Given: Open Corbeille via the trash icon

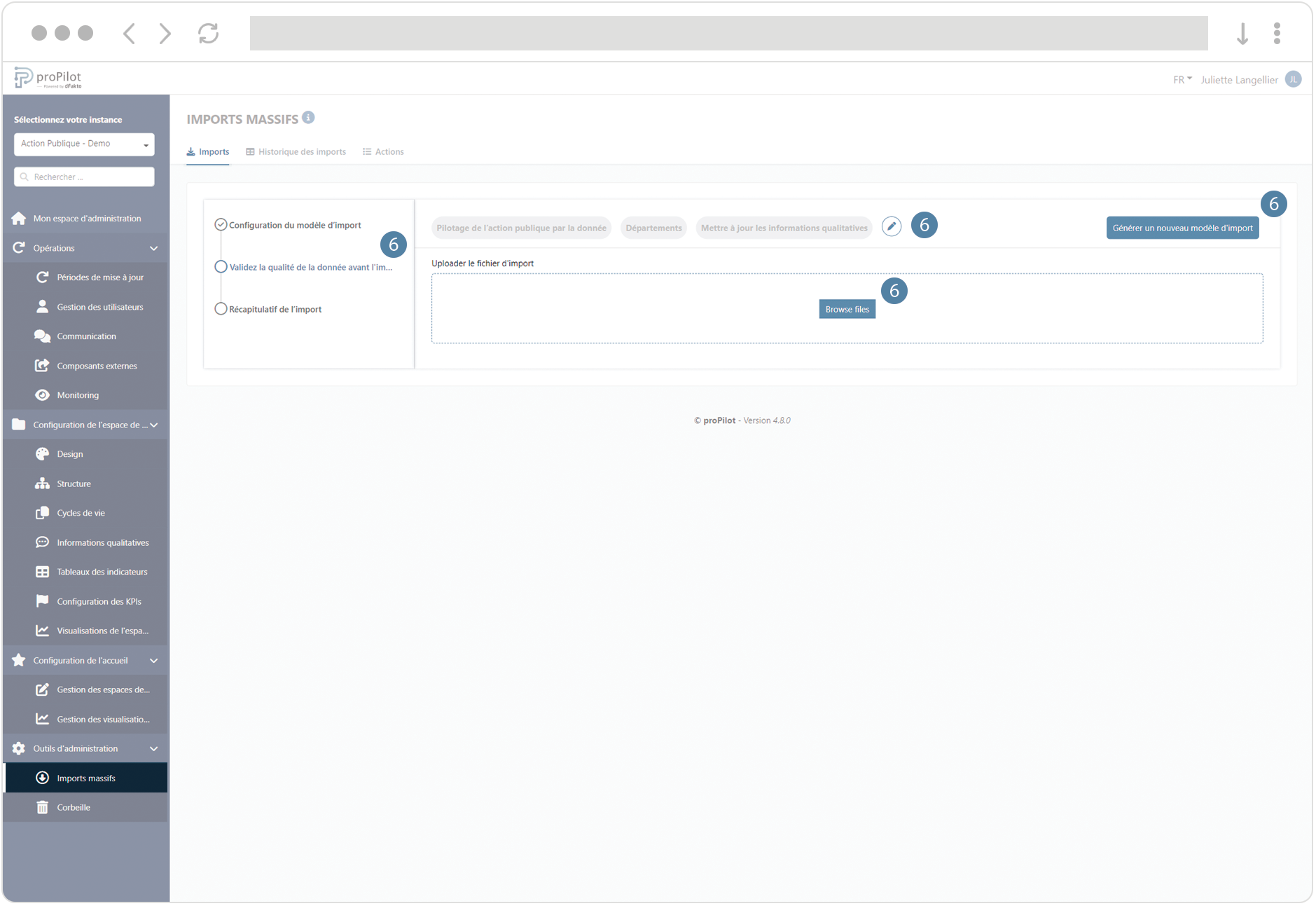Looking at the screenshot, I should click(43, 808).
